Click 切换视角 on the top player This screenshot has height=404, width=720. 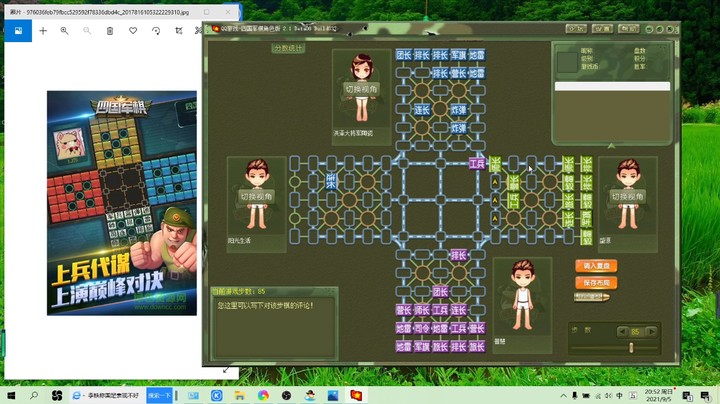(361, 89)
